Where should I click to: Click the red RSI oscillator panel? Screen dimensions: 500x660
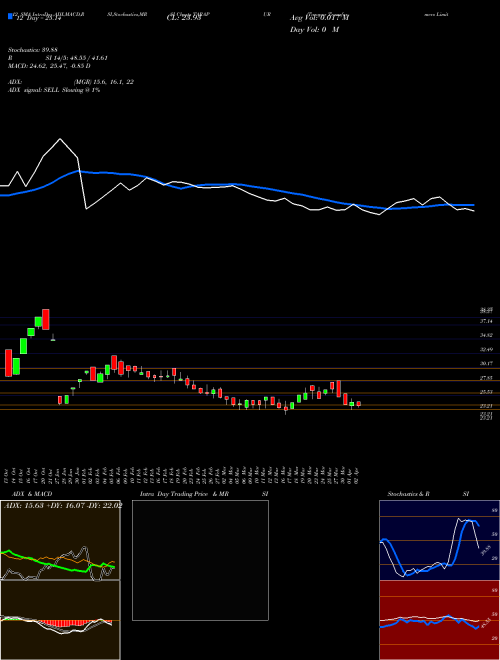click(439, 620)
